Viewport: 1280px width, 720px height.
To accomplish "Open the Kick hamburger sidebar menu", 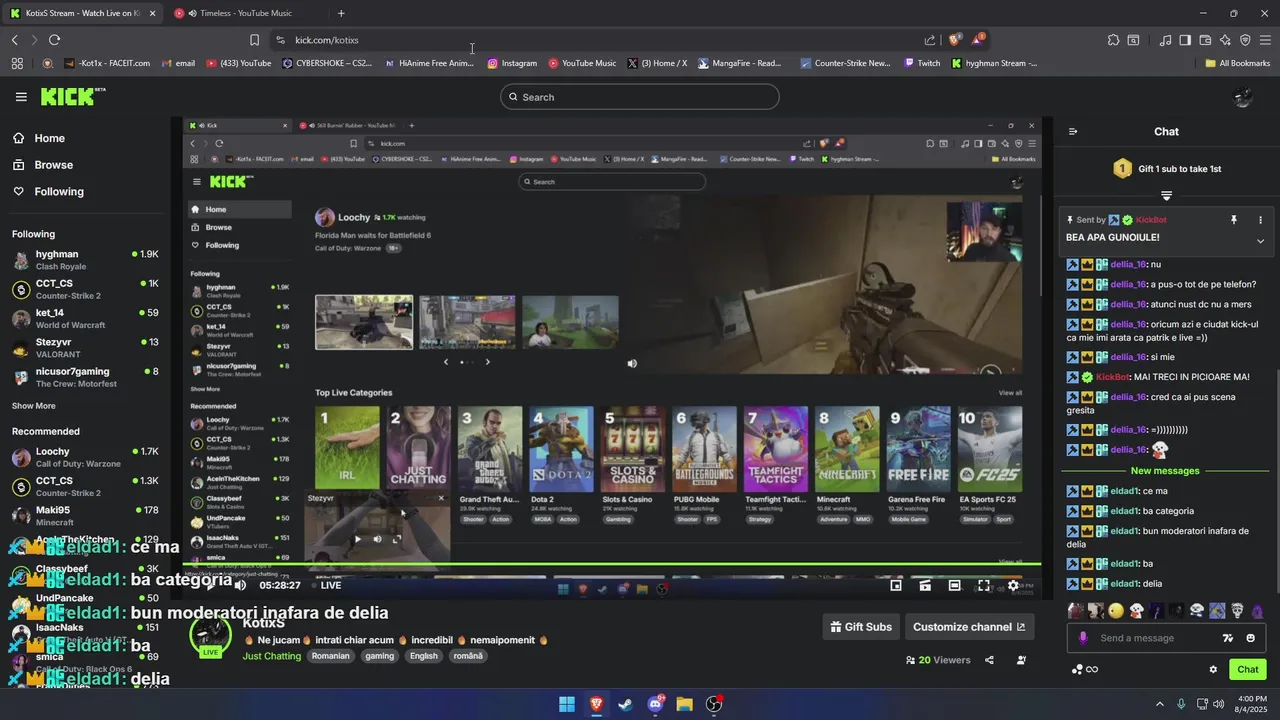I will 21,97.
